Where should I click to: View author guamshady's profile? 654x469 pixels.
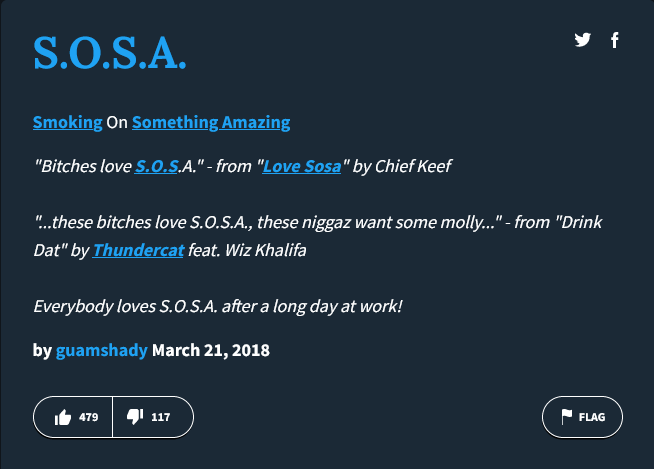coord(101,350)
